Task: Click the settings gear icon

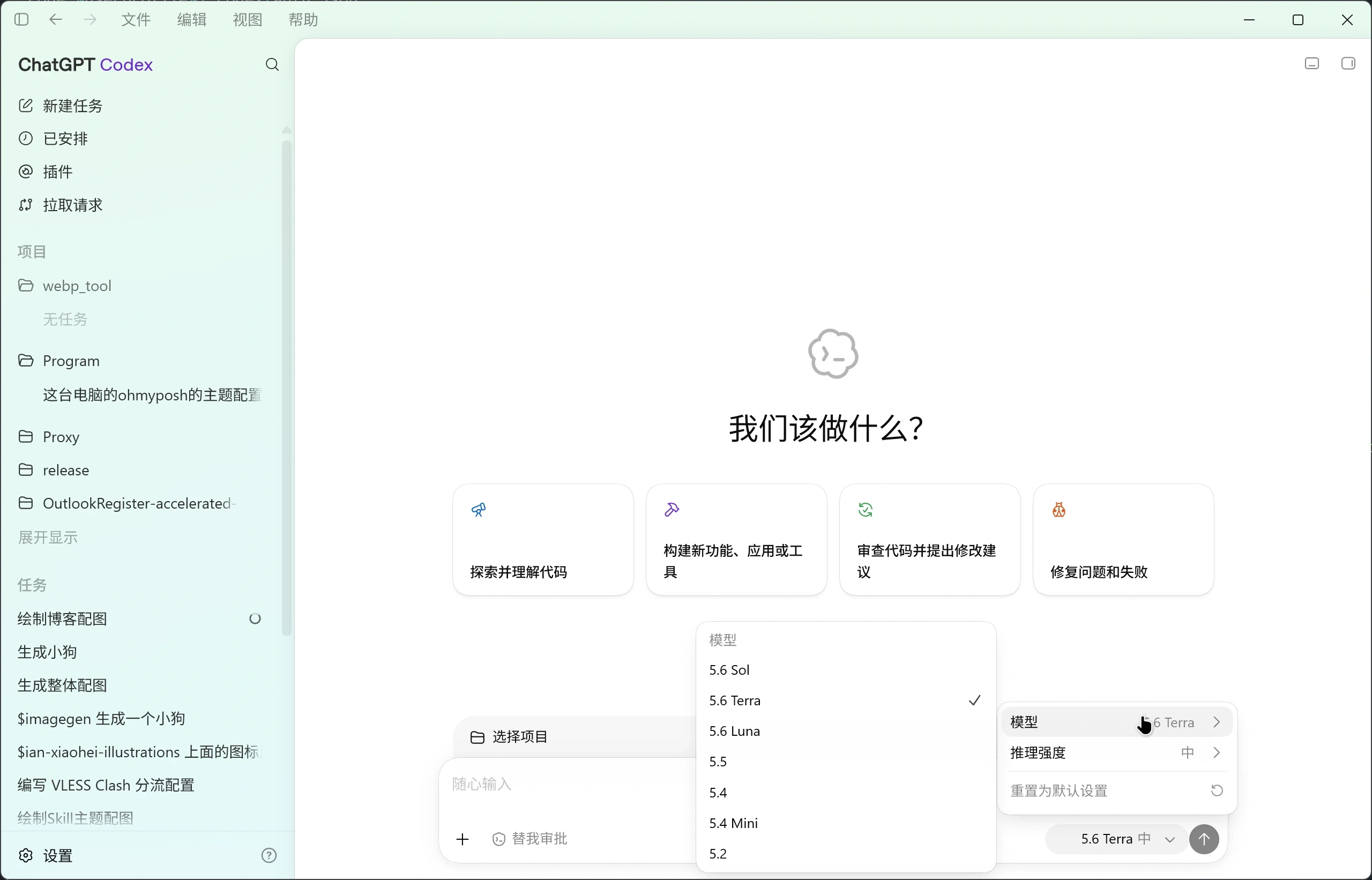Action: 26,855
